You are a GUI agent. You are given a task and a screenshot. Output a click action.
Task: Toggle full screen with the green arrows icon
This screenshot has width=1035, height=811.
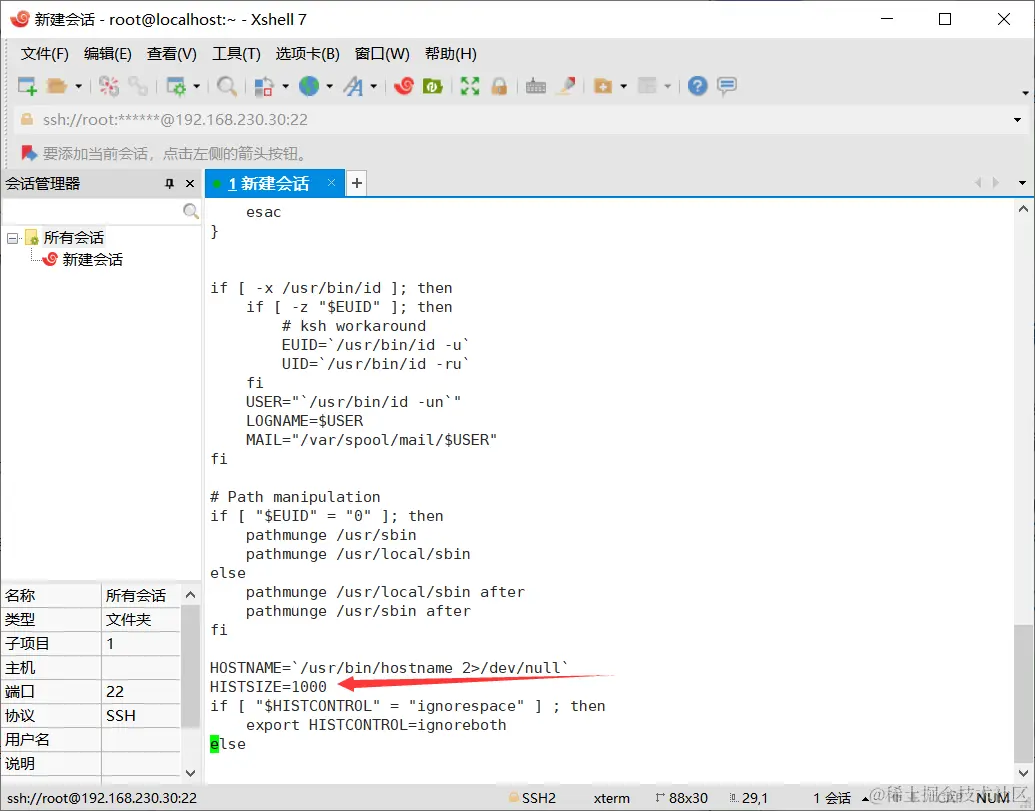(470, 86)
